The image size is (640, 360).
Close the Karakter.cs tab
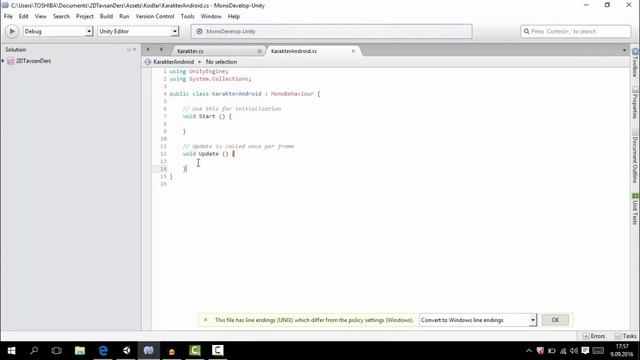click(259, 51)
